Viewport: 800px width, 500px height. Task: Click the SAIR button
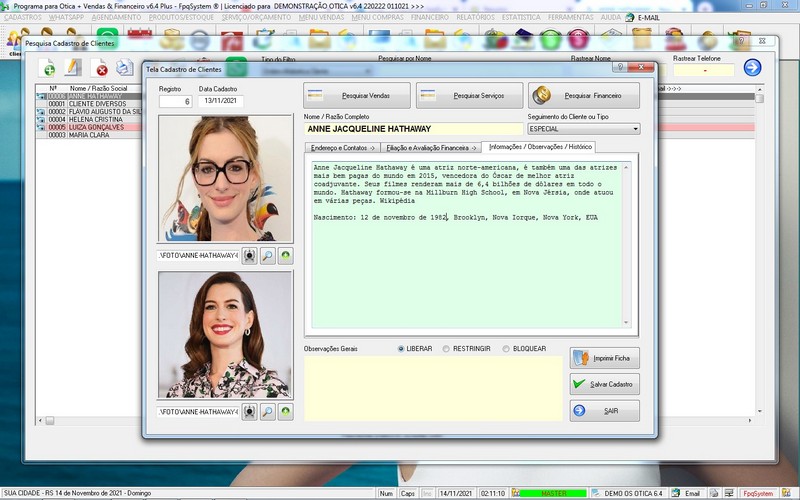click(x=605, y=411)
